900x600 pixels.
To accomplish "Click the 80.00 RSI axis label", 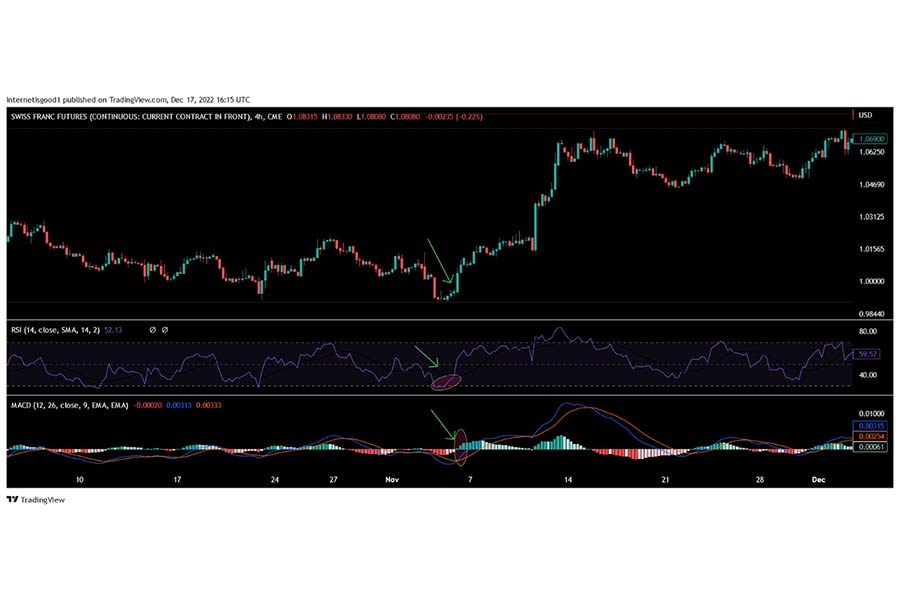I will 868,331.
